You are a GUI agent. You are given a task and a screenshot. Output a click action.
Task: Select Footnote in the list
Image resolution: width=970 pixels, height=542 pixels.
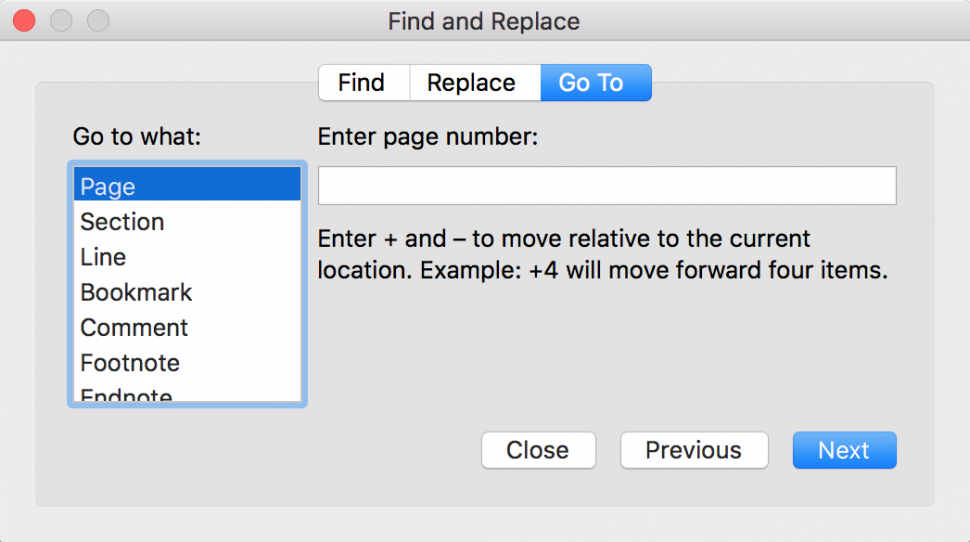(x=187, y=363)
